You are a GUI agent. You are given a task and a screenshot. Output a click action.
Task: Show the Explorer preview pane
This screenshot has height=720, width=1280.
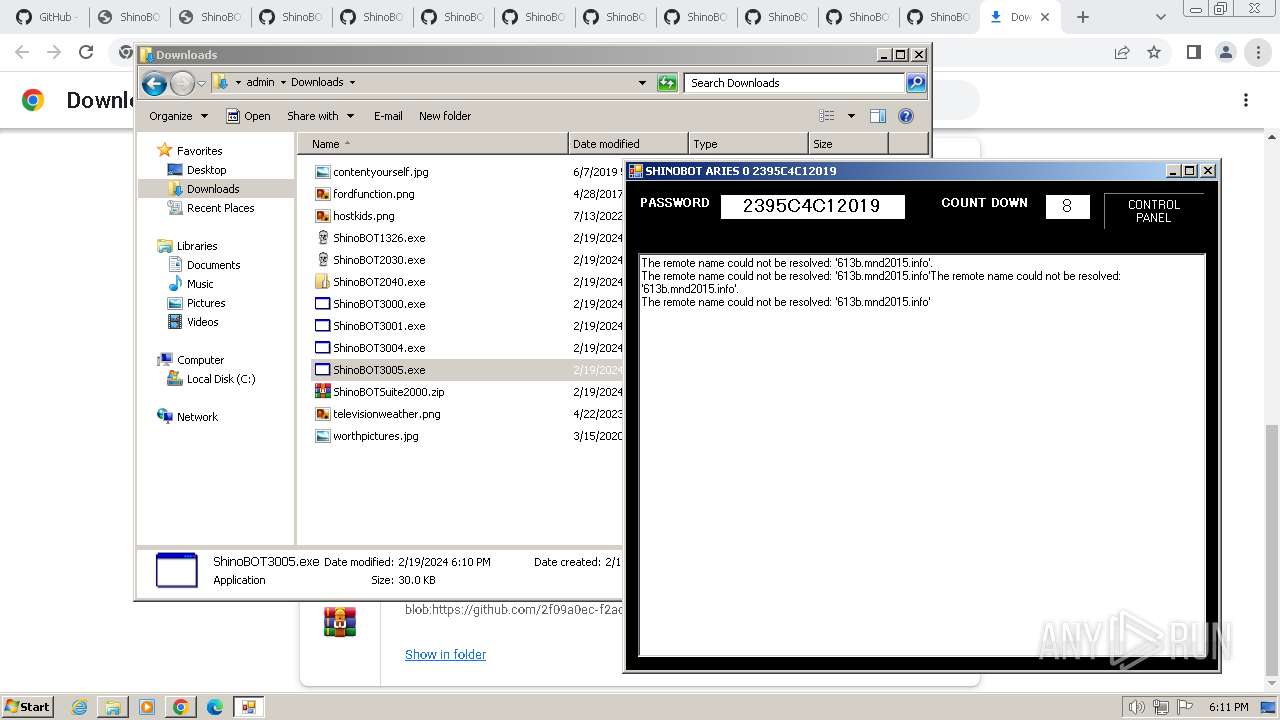coord(877,116)
